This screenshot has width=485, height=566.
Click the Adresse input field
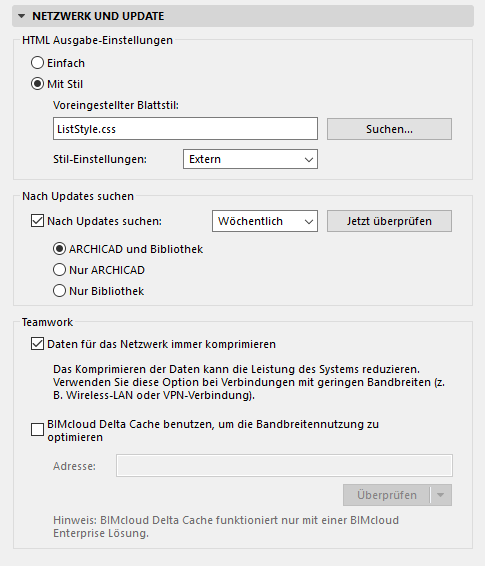[x=284, y=466]
